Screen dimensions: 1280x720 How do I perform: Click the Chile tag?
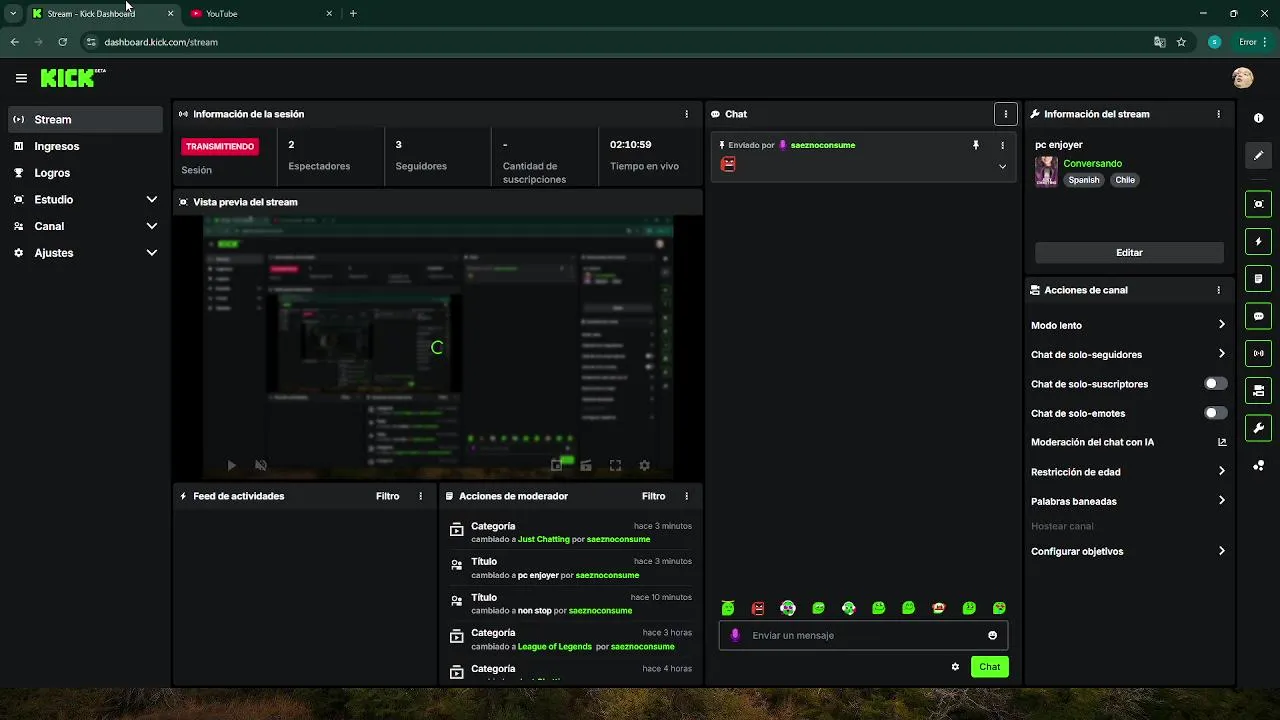(1125, 180)
